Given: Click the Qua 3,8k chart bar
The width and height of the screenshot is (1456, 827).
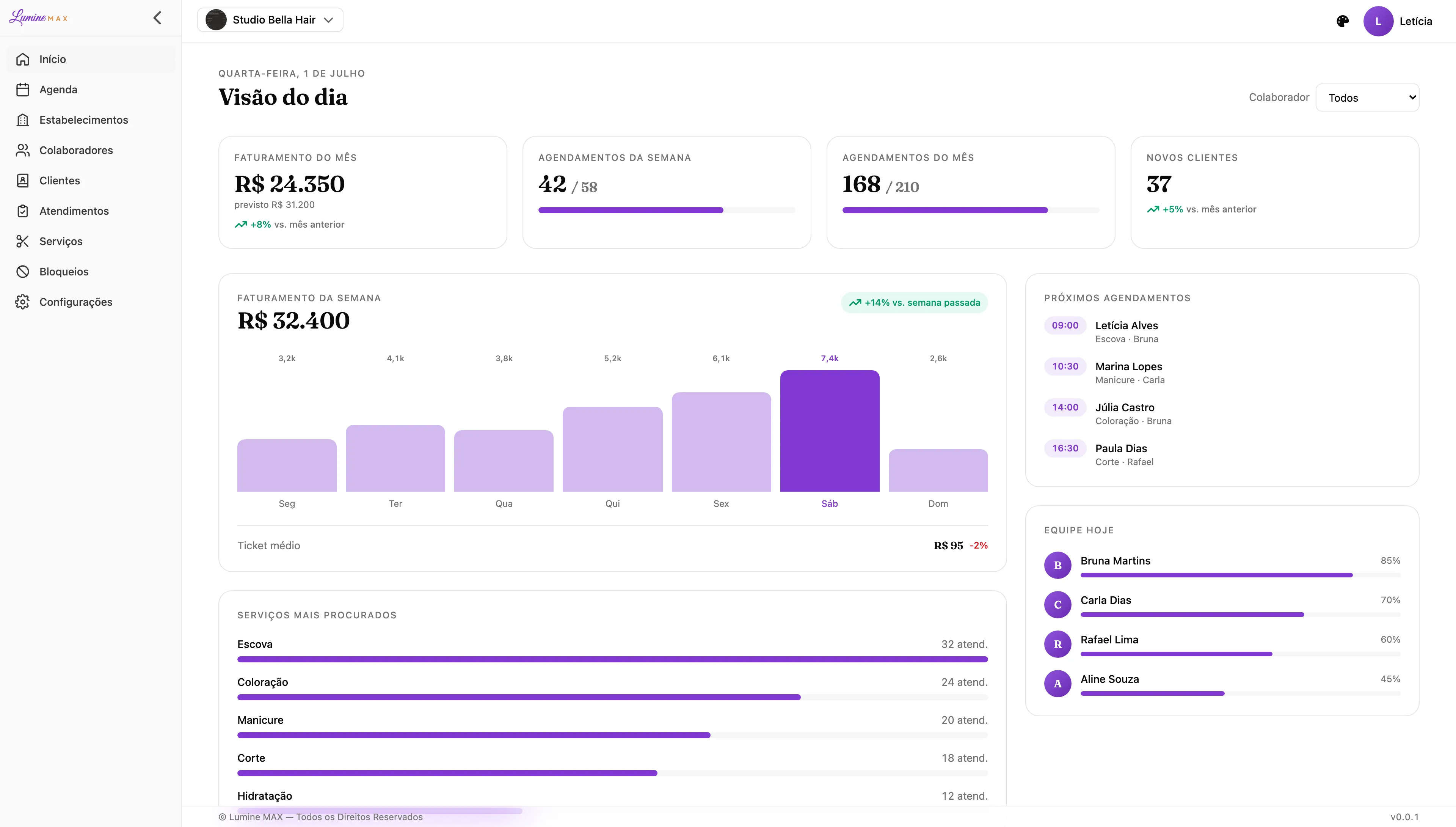Looking at the screenshot, I should click(504, 461).
